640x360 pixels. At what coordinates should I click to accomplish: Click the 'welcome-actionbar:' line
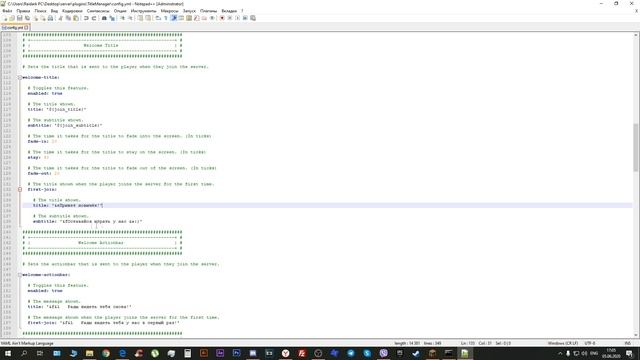coord(46,275)
